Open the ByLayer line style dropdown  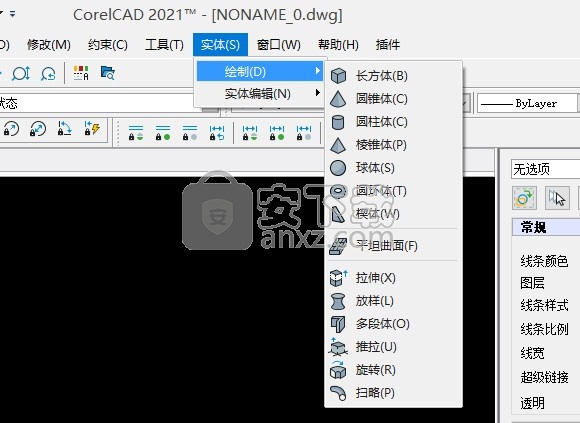(x=528, y=103)
